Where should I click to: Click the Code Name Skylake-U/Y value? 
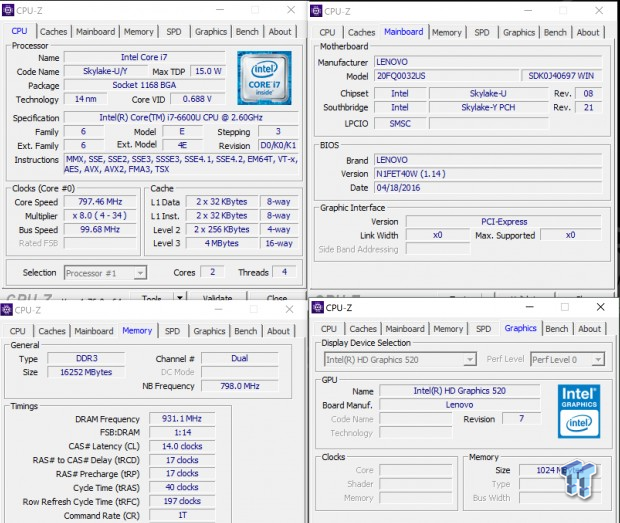pos(105,71)
